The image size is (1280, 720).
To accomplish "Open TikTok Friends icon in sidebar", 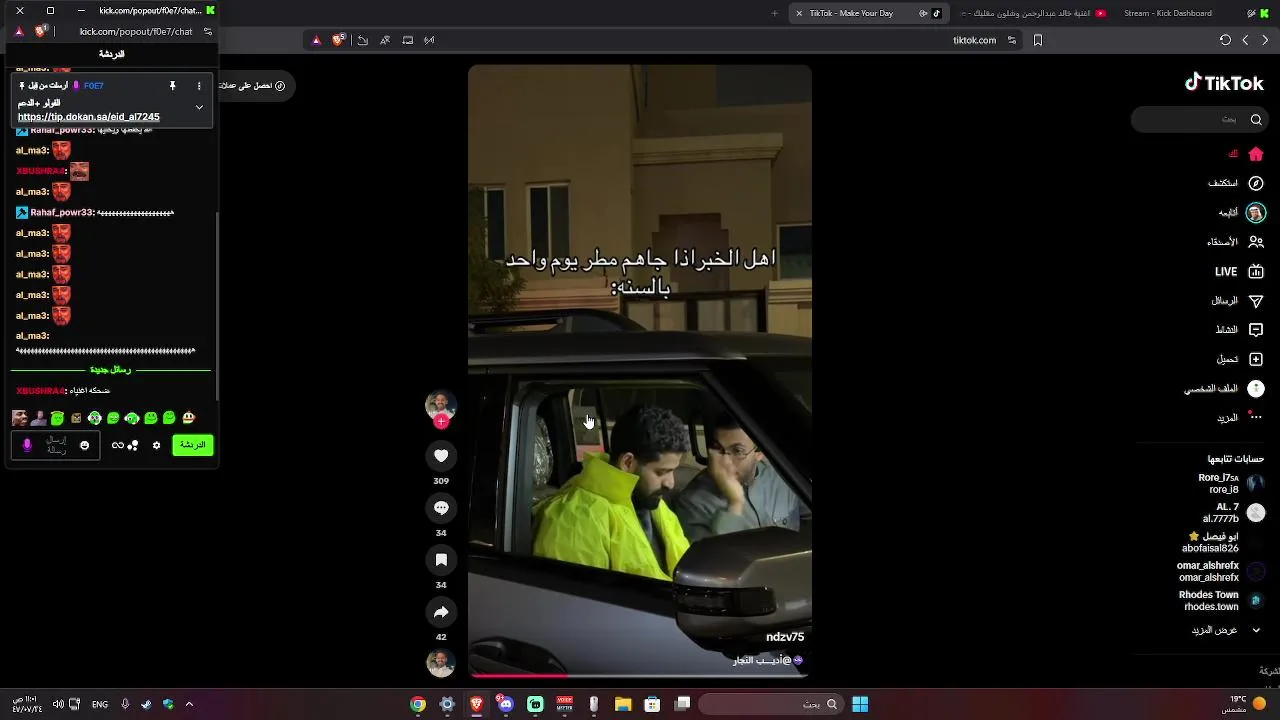I will [1256, 242].
